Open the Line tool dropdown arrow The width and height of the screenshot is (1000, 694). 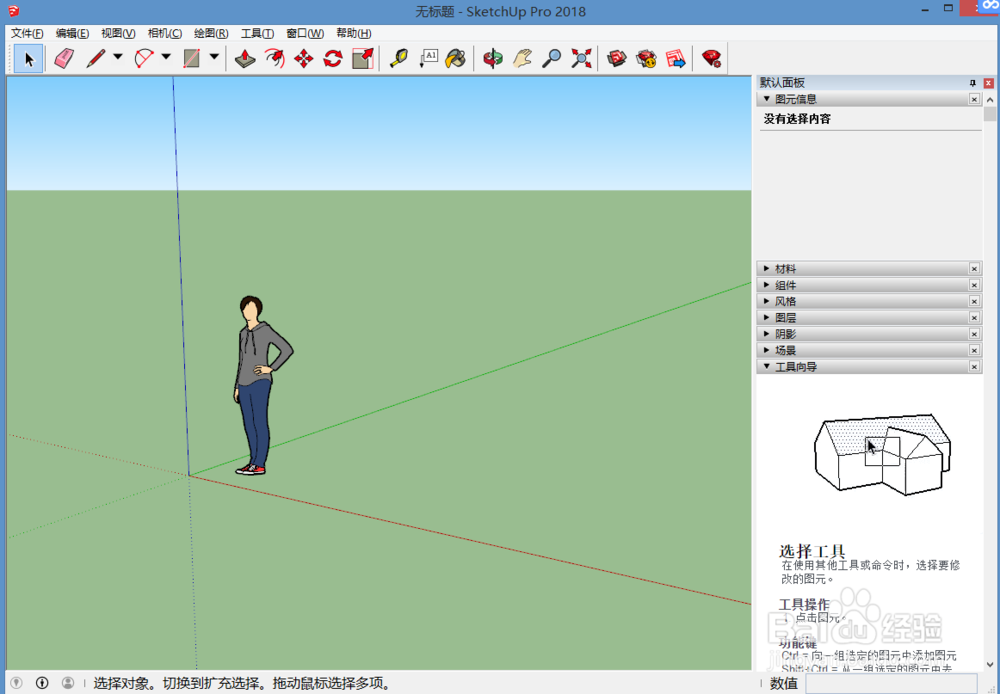(x=118, y=57)
